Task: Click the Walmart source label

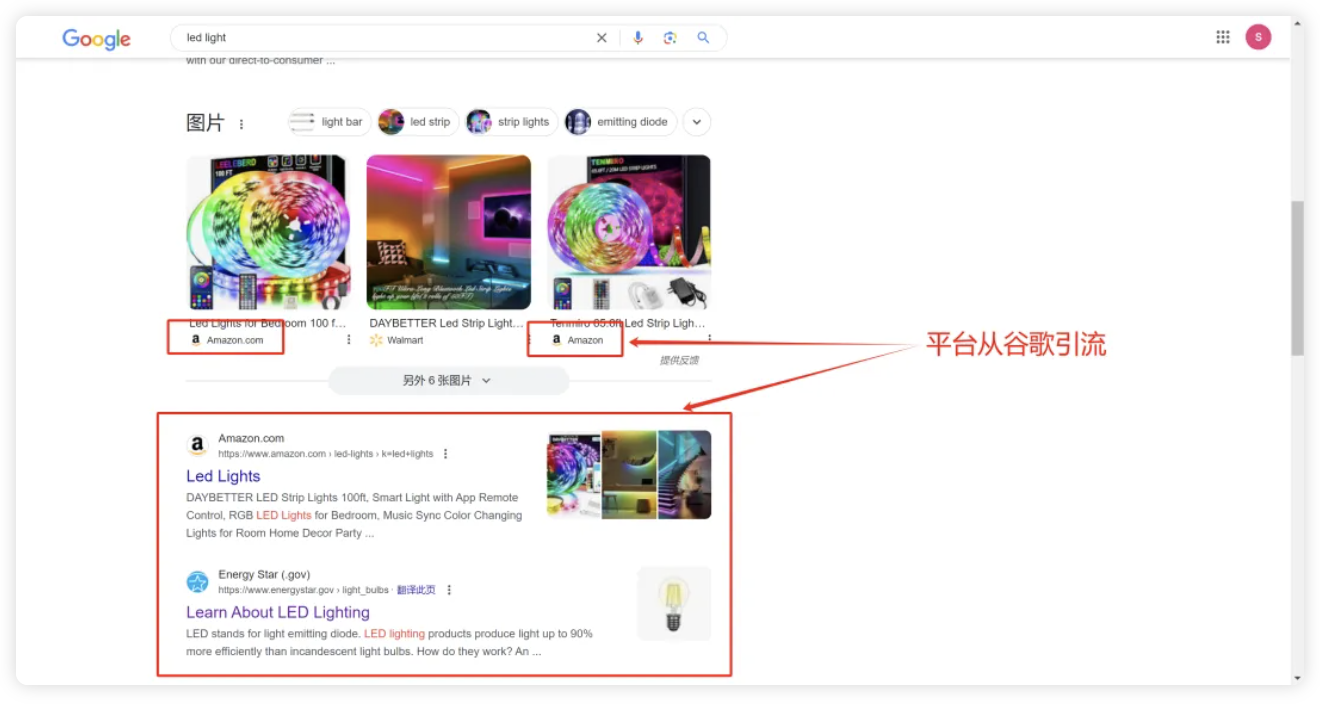Action: coord(405,340)
